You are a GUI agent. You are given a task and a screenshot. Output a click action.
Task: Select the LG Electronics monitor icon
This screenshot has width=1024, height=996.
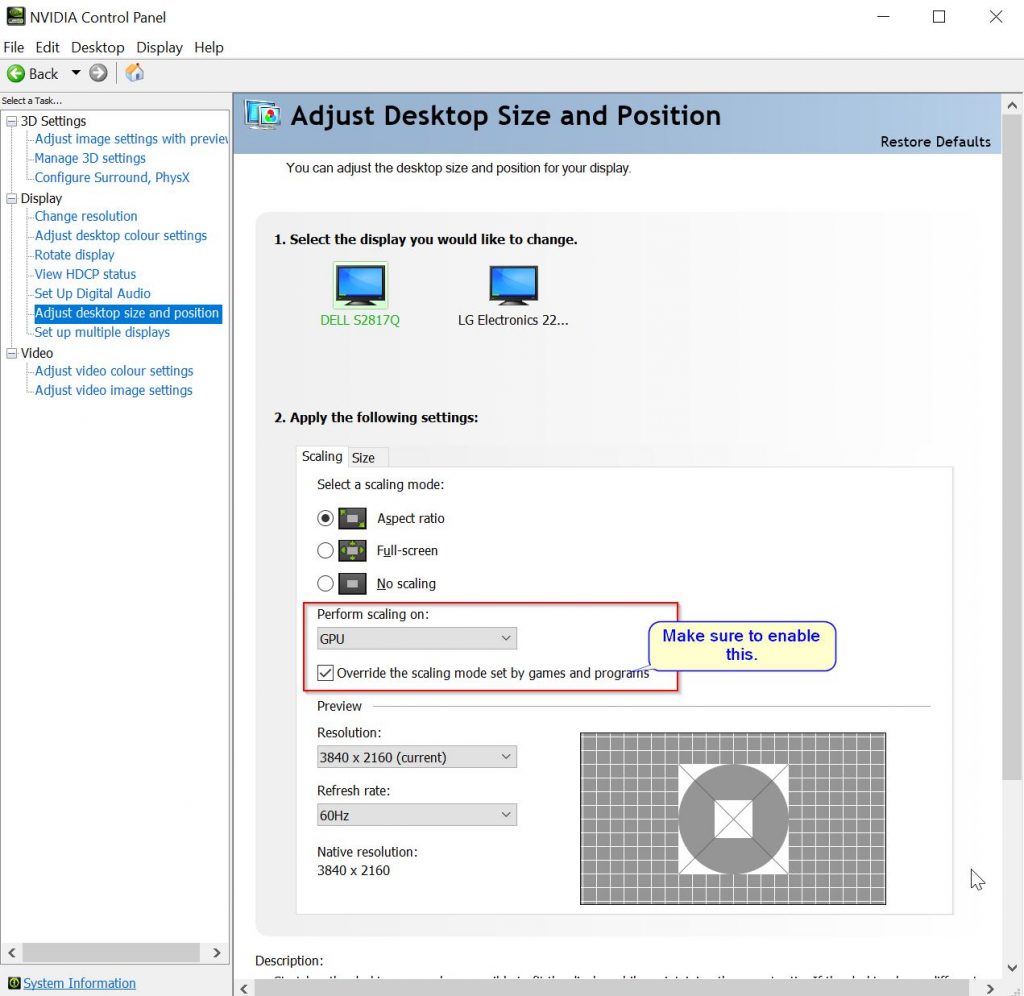513,285
